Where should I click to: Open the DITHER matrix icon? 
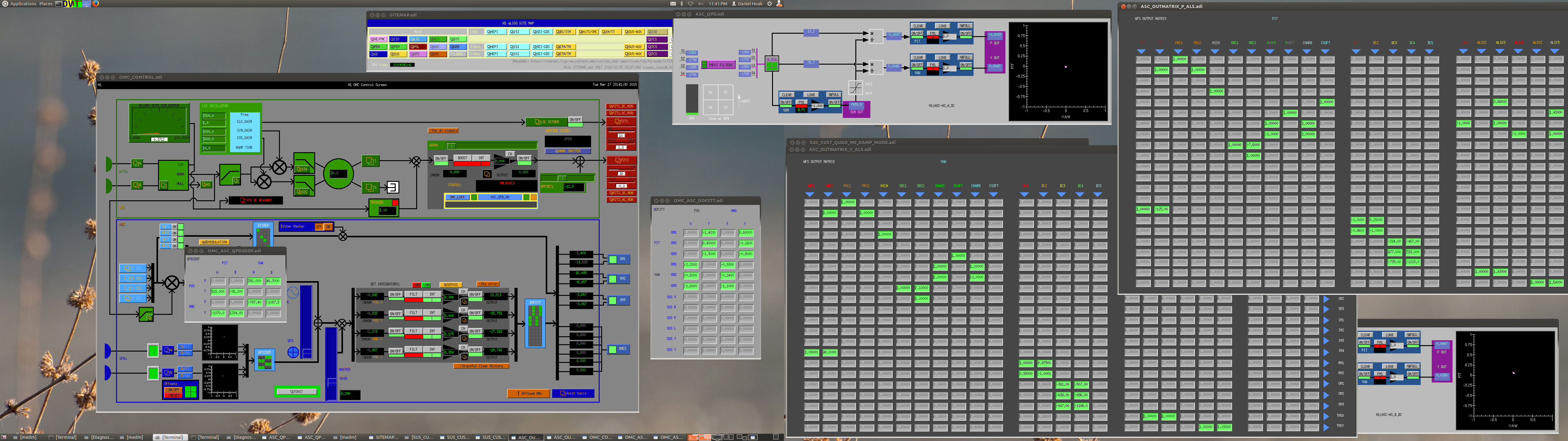(263, 235)
